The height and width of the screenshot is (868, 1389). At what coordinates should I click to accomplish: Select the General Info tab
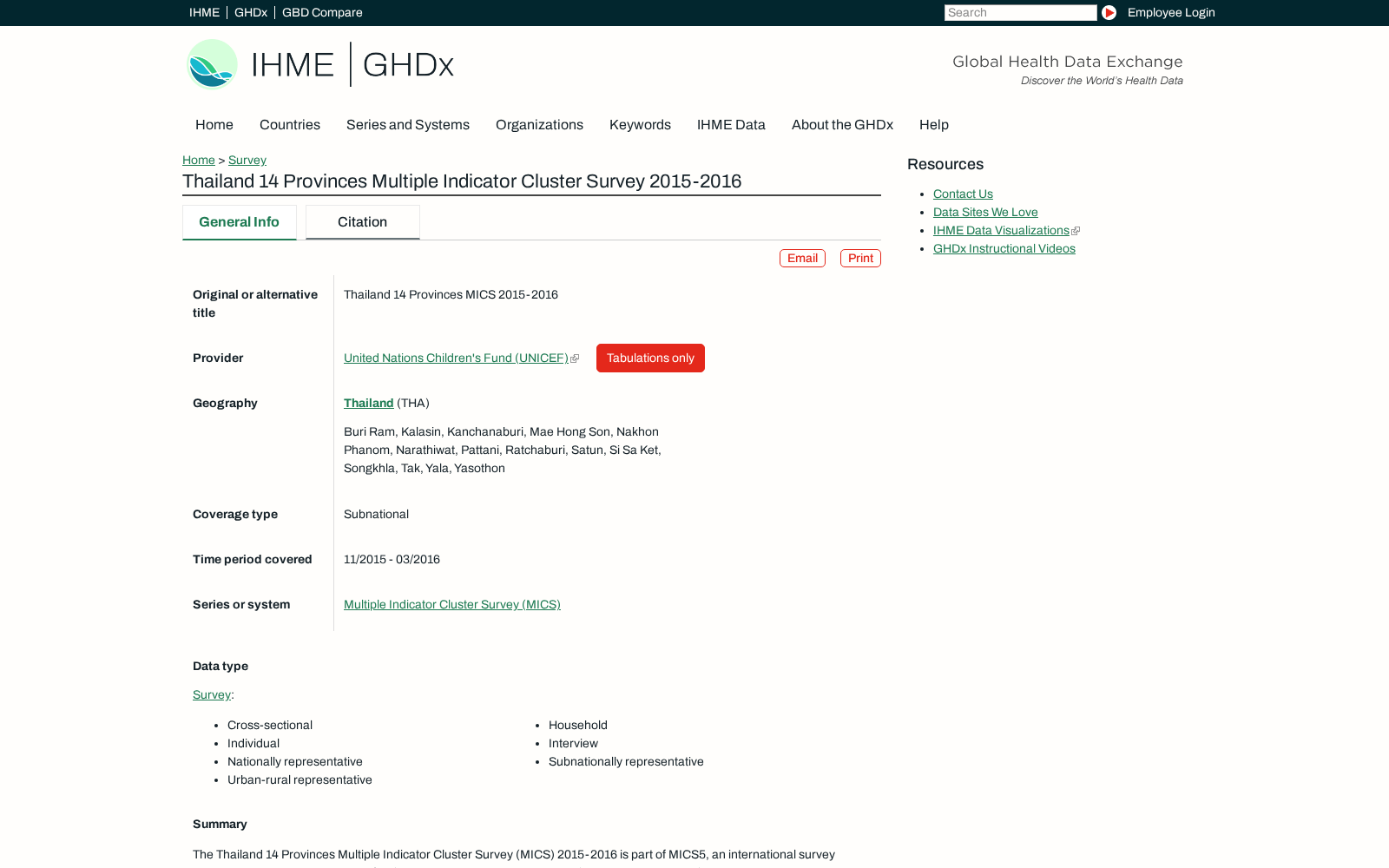click(240, 222)
